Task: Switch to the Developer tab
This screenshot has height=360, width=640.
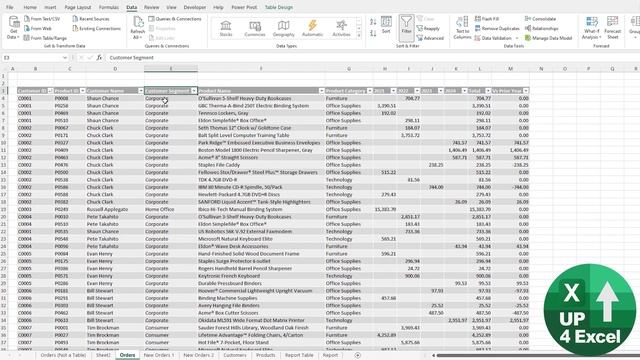Action: 195,7
